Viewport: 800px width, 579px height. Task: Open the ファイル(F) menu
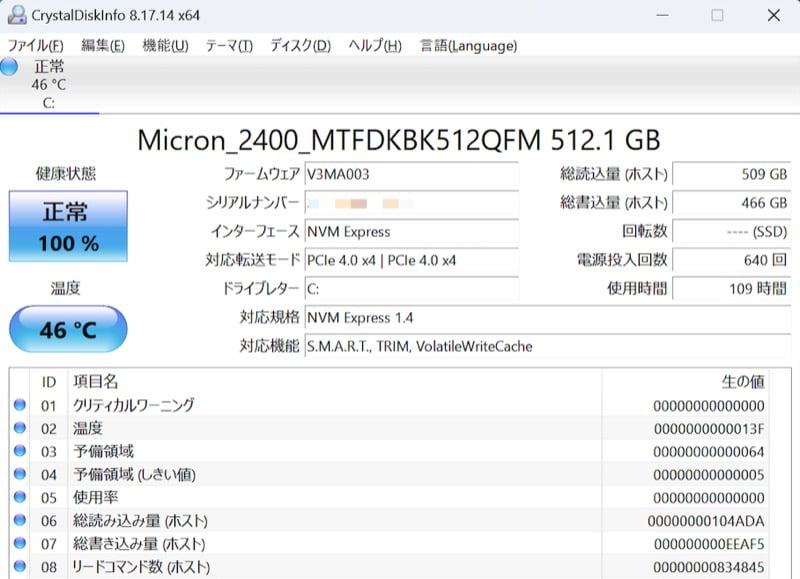(x=36, y=46)
